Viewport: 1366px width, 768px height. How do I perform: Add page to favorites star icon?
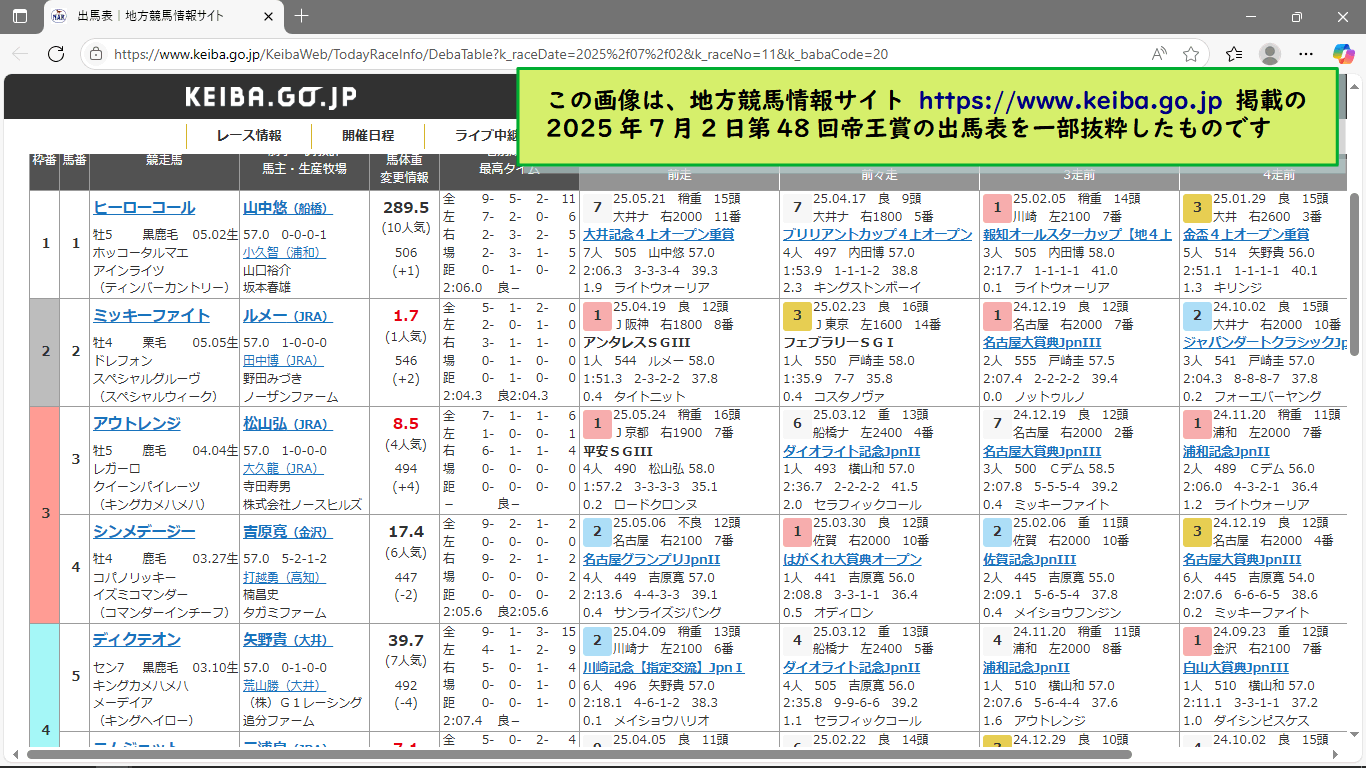coord(1191,54)
